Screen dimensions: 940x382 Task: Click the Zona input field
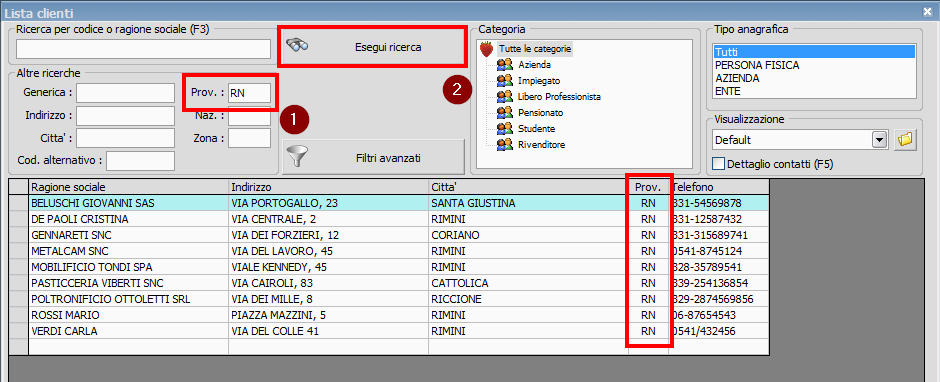point(249,138)
